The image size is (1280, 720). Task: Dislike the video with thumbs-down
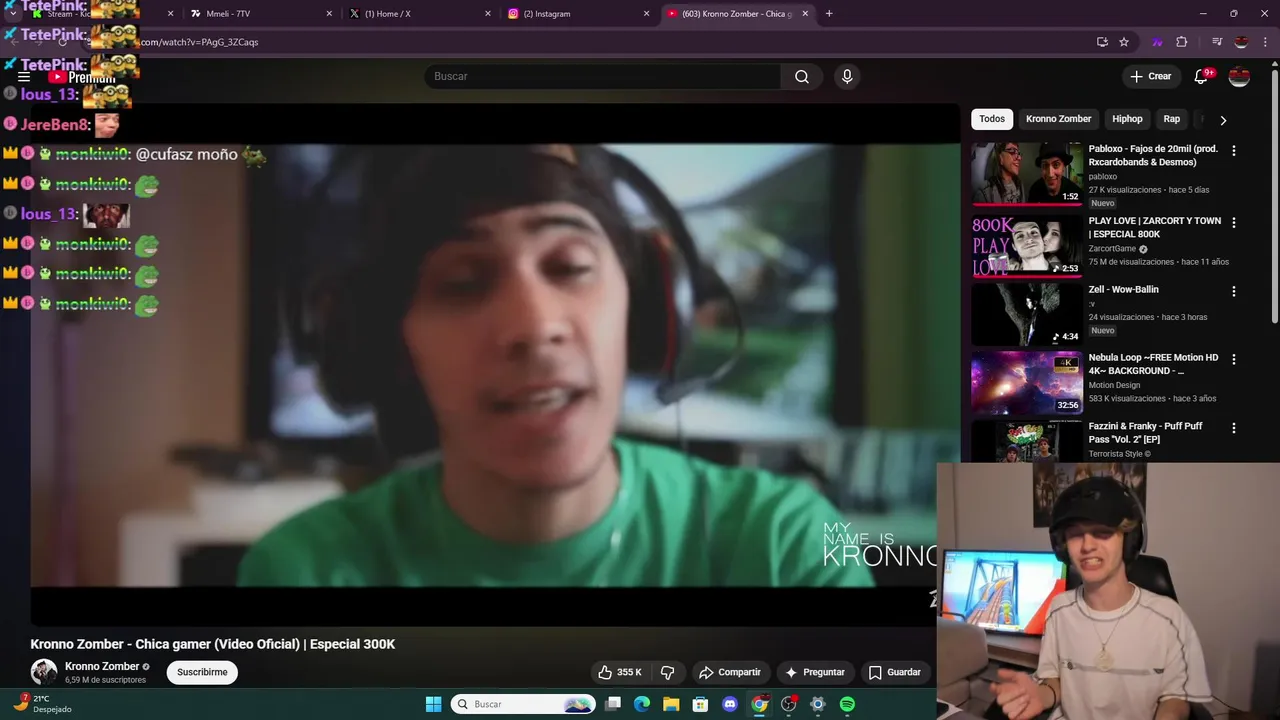pos(668,672)
